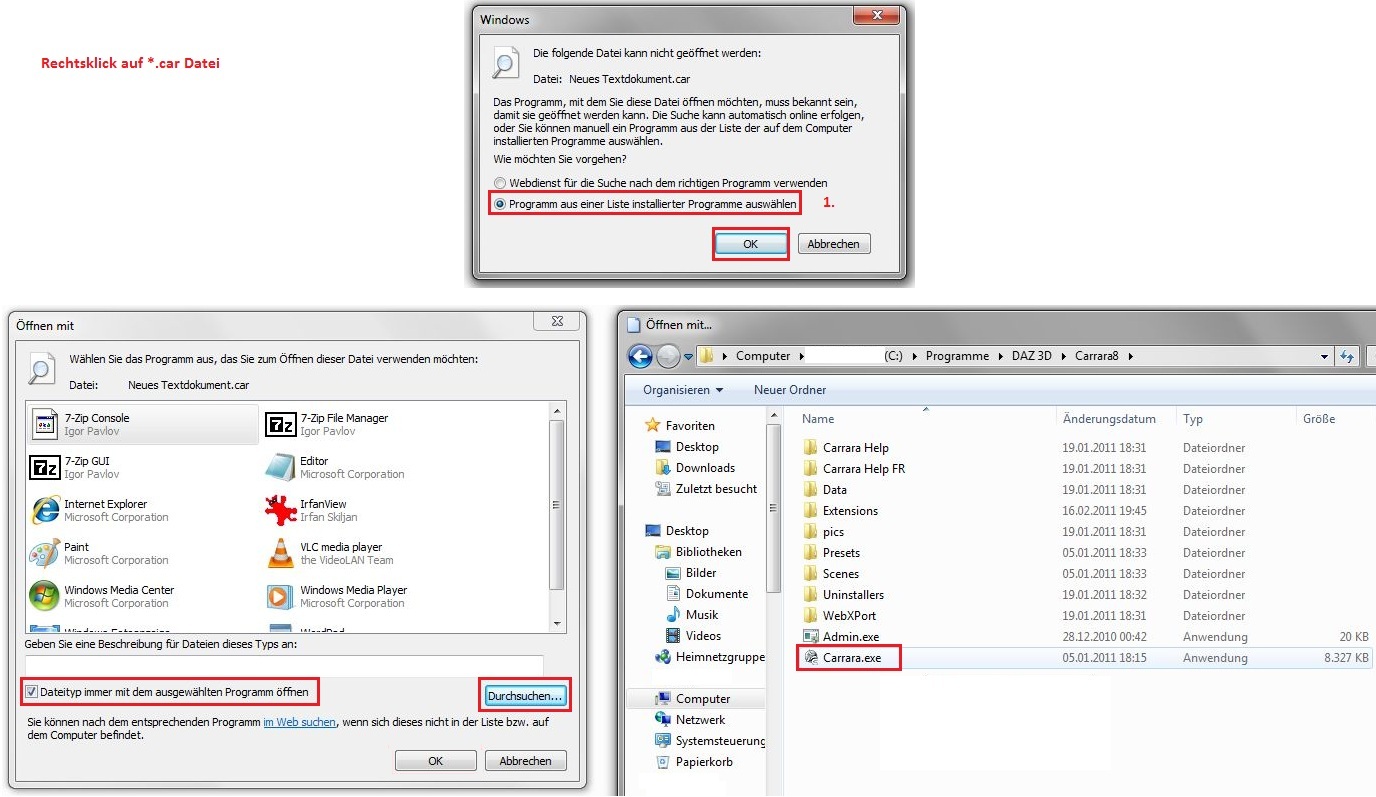Click Abbrechen in the Windows dialog
This screenshot has height=797, width=1376.
pyautogui.click(x=834, y=244)
